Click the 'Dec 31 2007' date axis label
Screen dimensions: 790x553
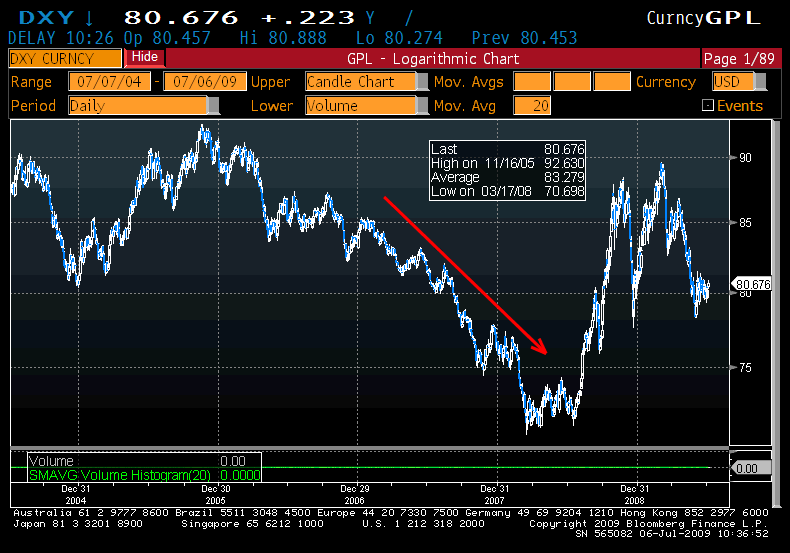[x=495, y=495]
